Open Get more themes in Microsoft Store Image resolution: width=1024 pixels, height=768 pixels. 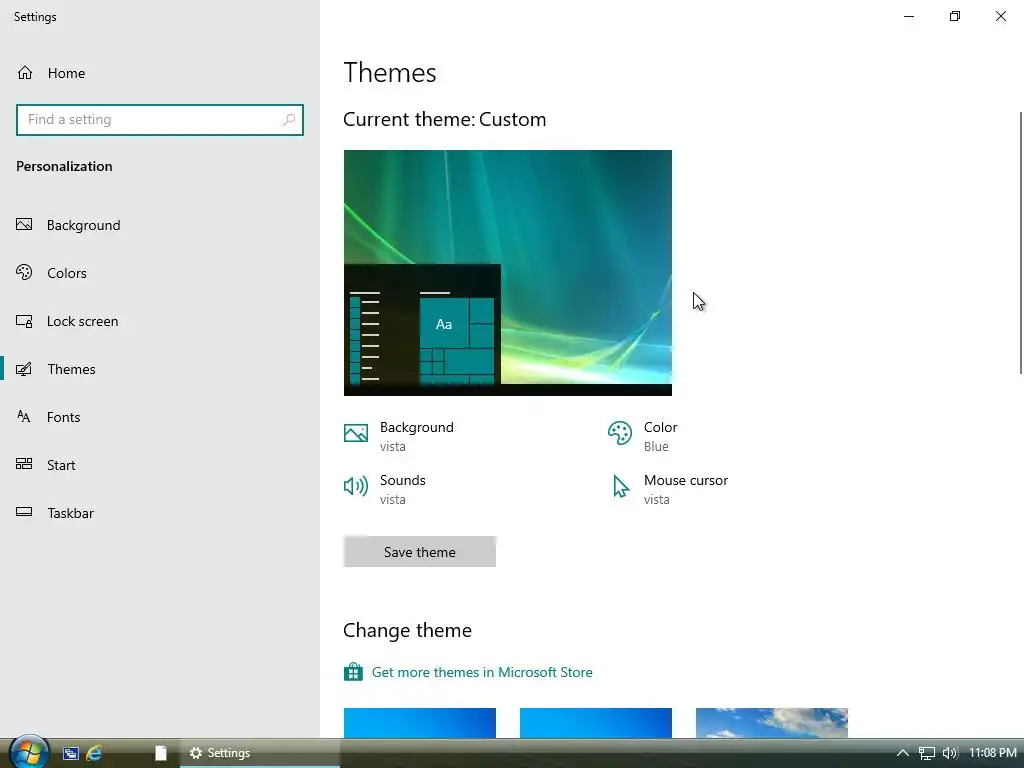482,672
